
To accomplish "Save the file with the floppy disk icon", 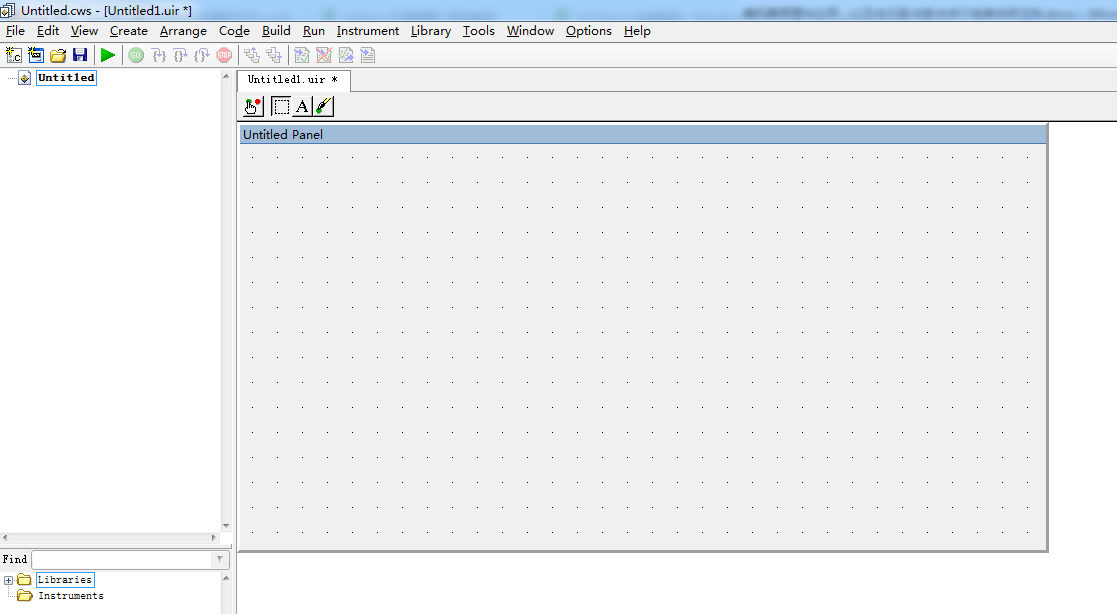I will pos(80,55).
